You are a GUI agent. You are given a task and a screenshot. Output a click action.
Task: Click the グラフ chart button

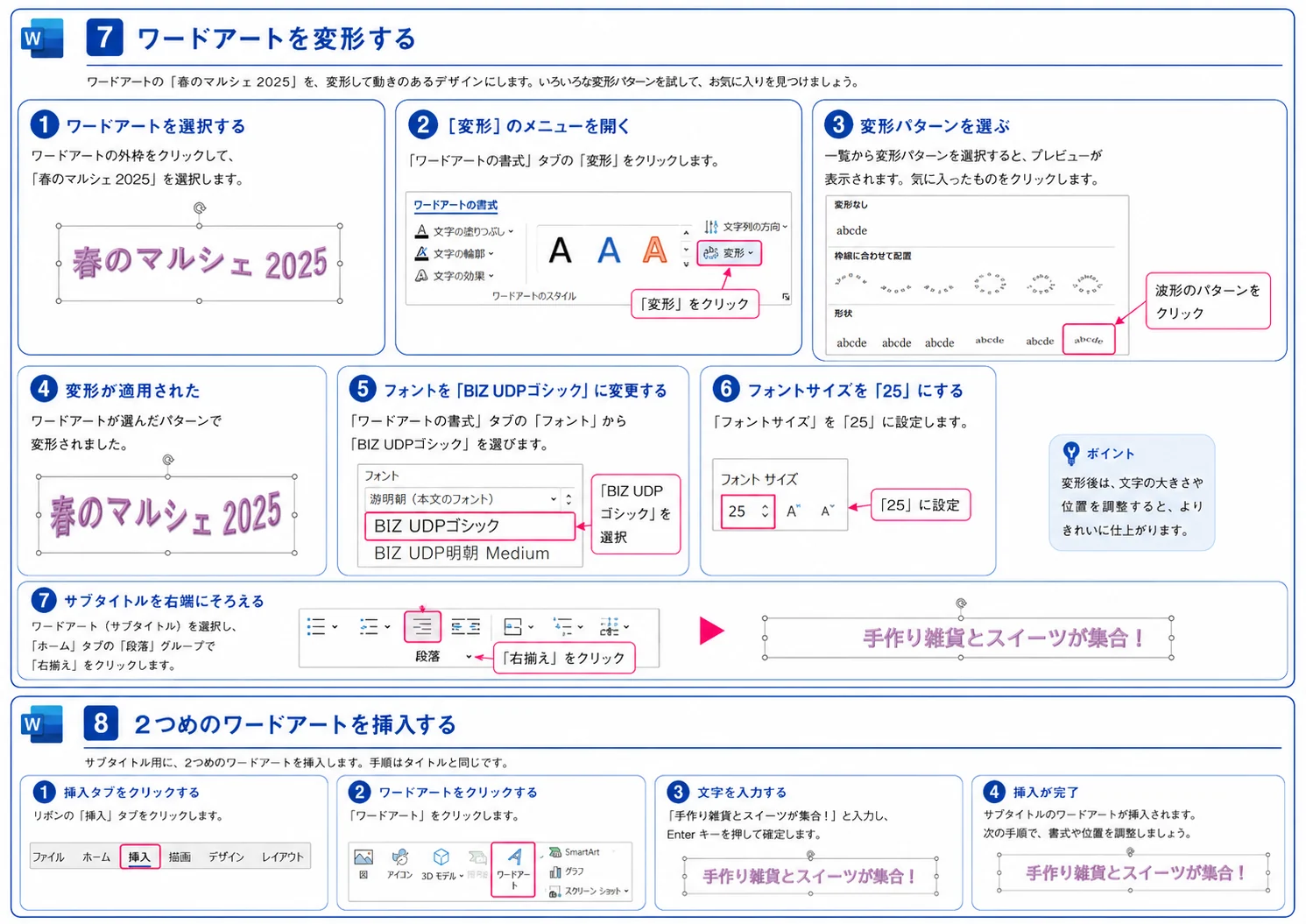[x=567, y=871]
